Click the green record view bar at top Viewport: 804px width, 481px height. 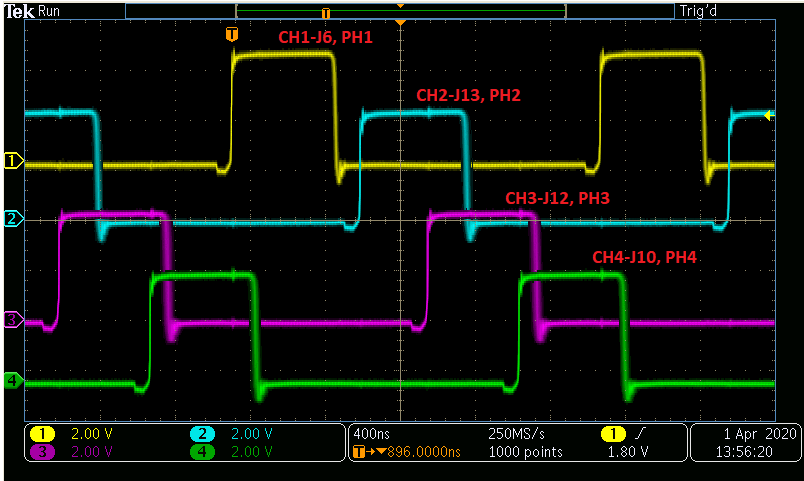point(400,11)
